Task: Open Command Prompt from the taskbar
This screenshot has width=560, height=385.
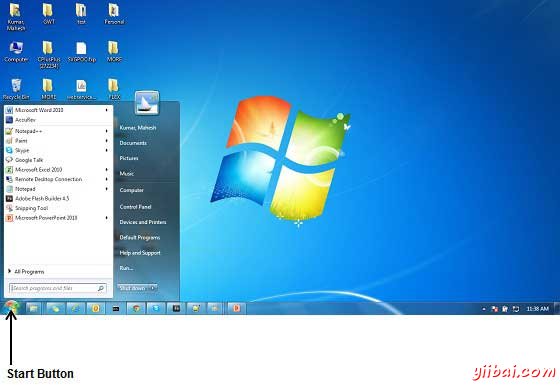Action: 116,308
